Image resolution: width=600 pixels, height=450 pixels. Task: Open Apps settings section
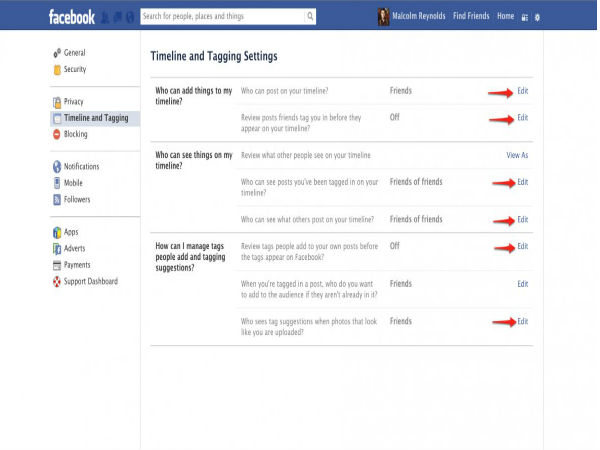71,232
